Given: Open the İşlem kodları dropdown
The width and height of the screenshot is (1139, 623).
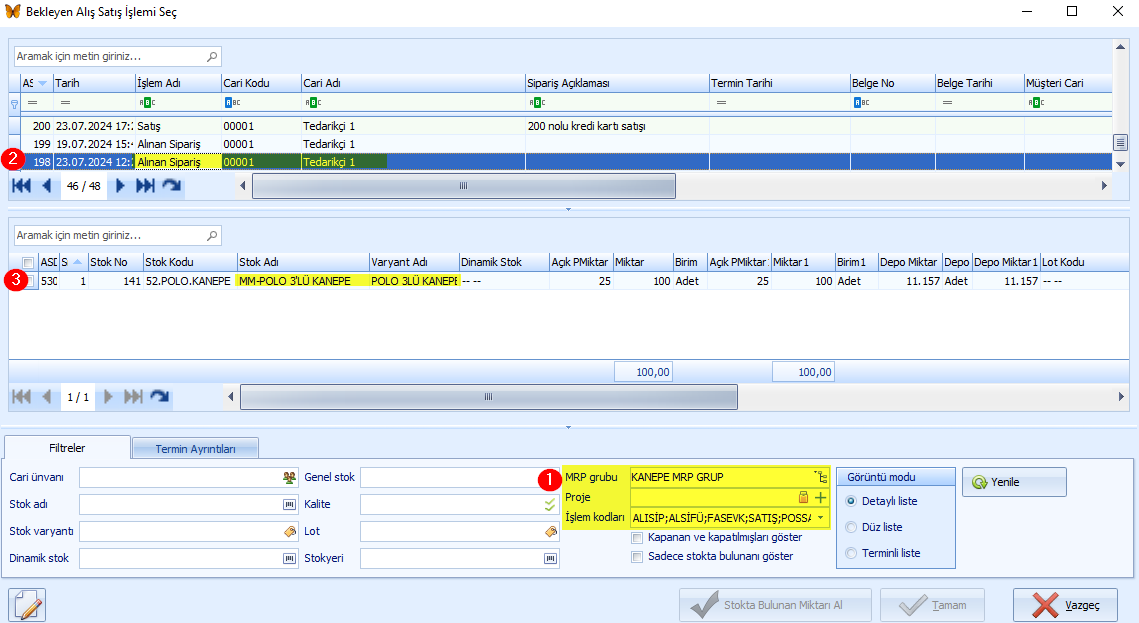Looking at the screenshot, I should pyautogui.click(x=821, y=518).
